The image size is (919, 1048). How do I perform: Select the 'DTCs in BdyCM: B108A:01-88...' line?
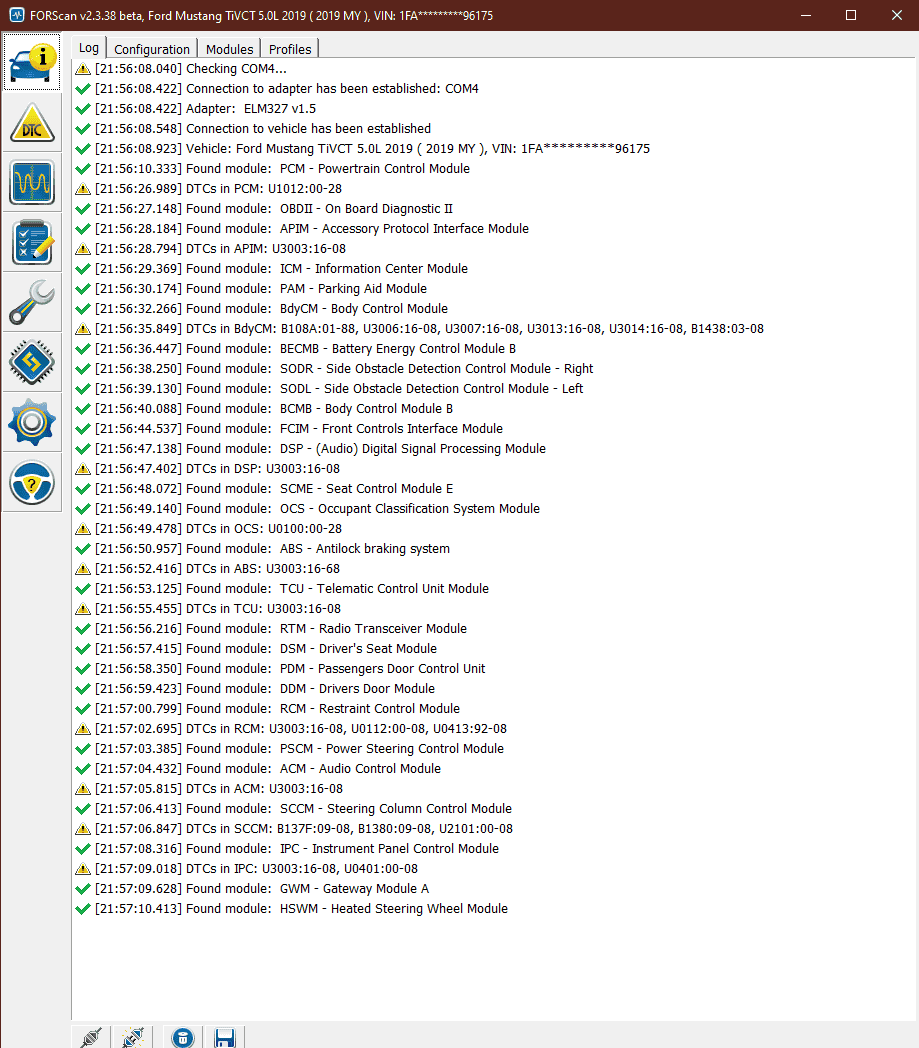coord(419,329)
